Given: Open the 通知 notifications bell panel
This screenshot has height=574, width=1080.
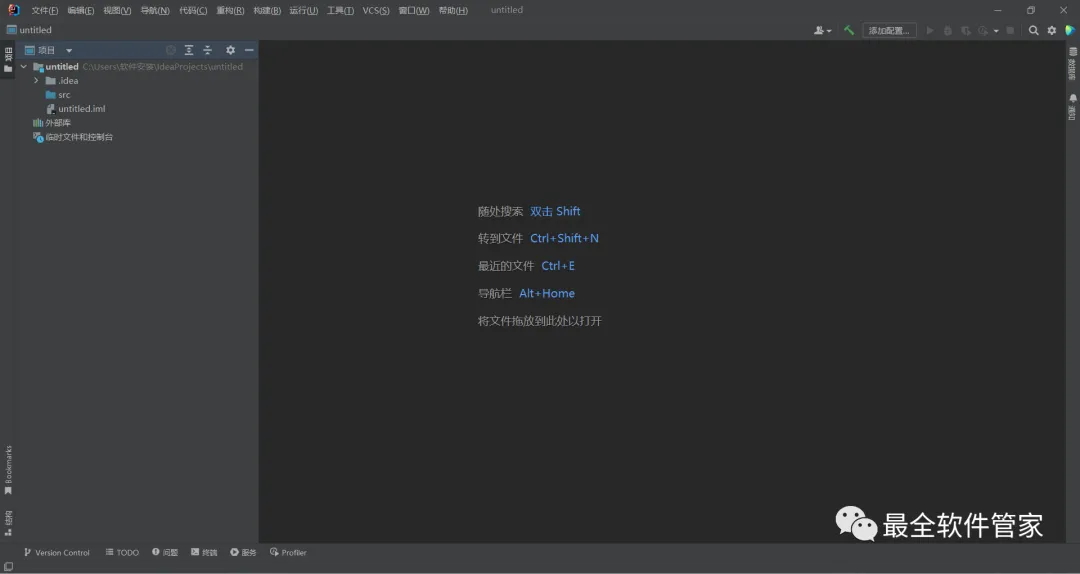Looking at the screenshot, I should 1072,107.
